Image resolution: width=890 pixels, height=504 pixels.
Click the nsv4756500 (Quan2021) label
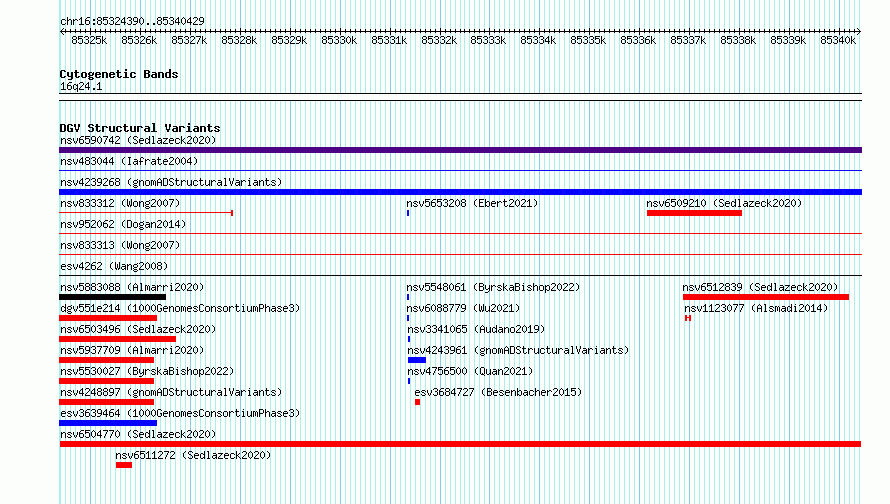coord(470,371)
